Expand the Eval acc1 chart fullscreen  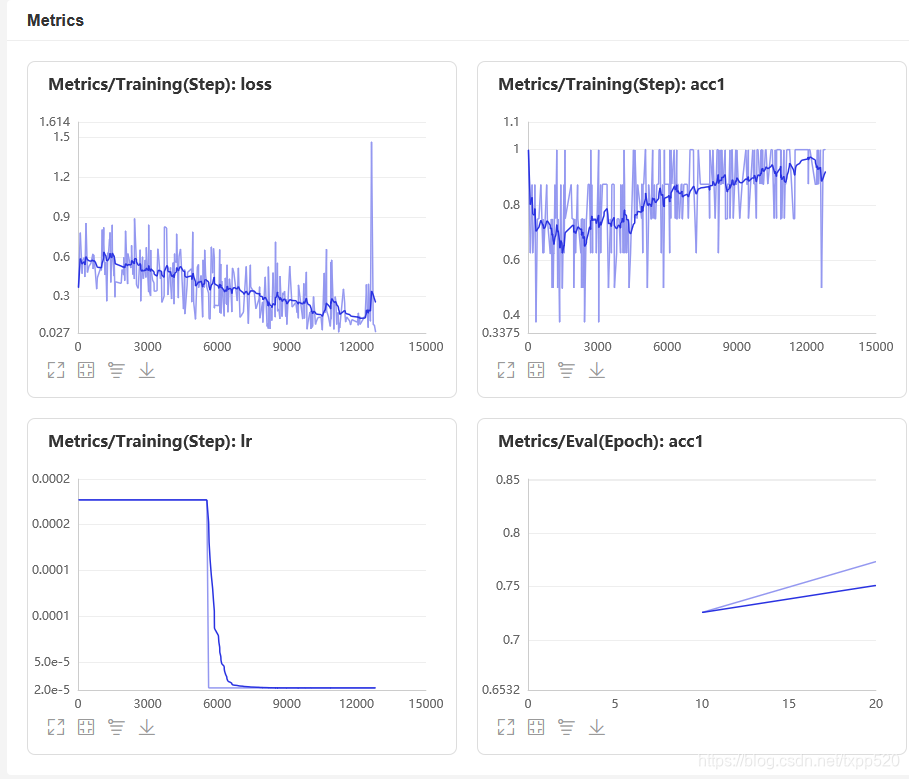point(506,727)
